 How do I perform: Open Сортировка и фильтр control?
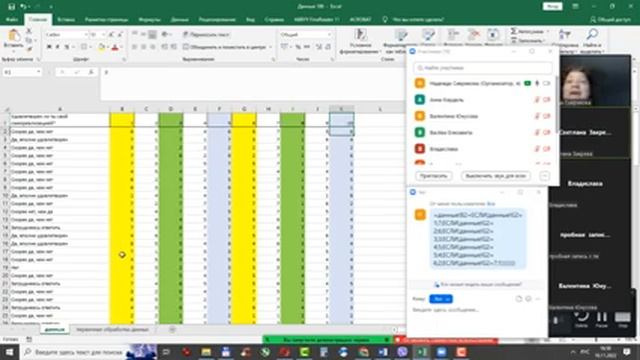point(565,40)
